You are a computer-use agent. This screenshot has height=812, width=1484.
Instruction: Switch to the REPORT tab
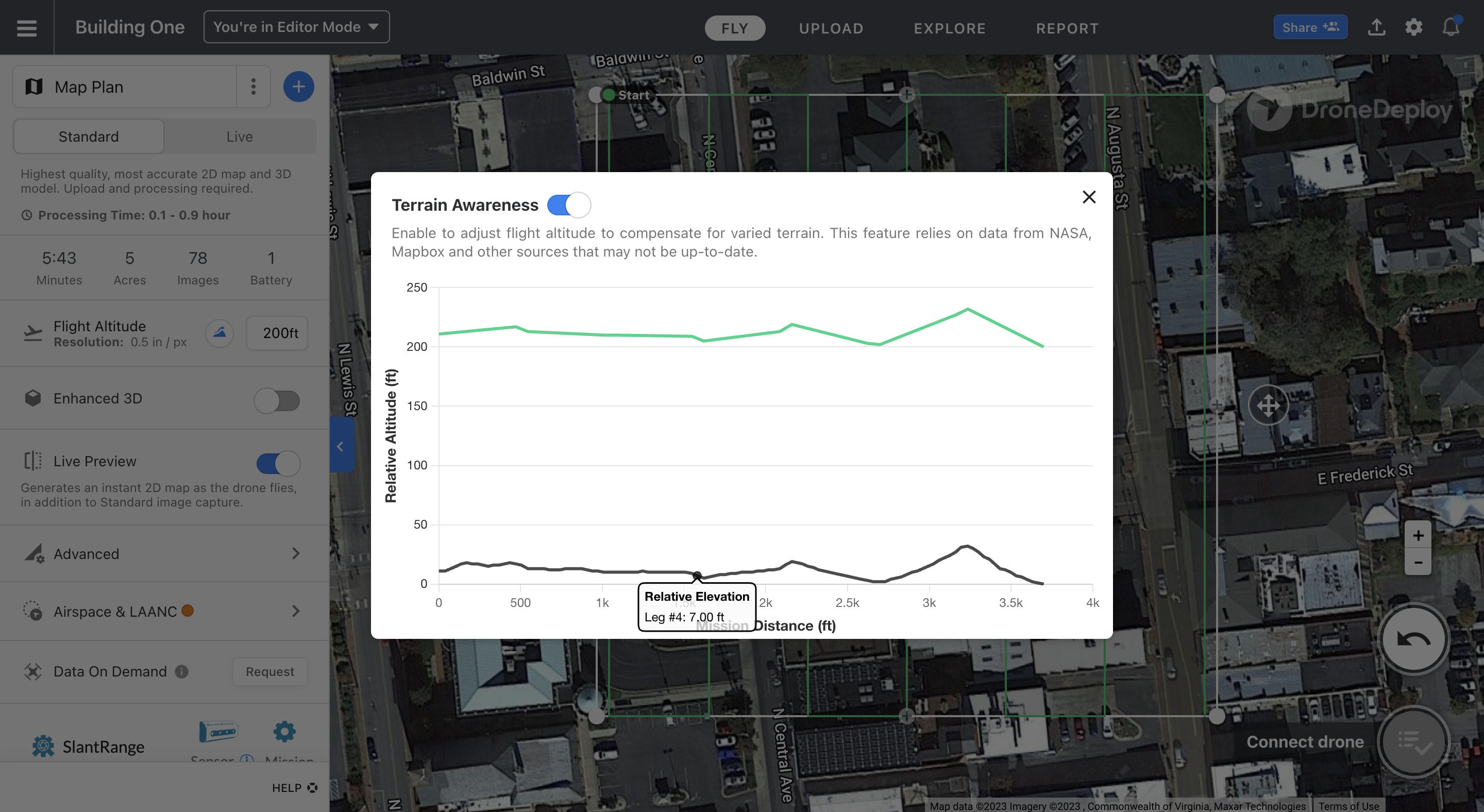pyautogui.click(x=1067, y=28)
